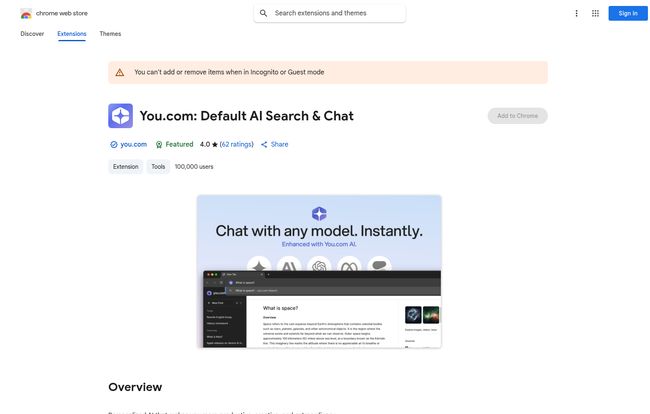The image size is (650, 414).
Task: Click the 4.0 rating value
Action: 205,144
